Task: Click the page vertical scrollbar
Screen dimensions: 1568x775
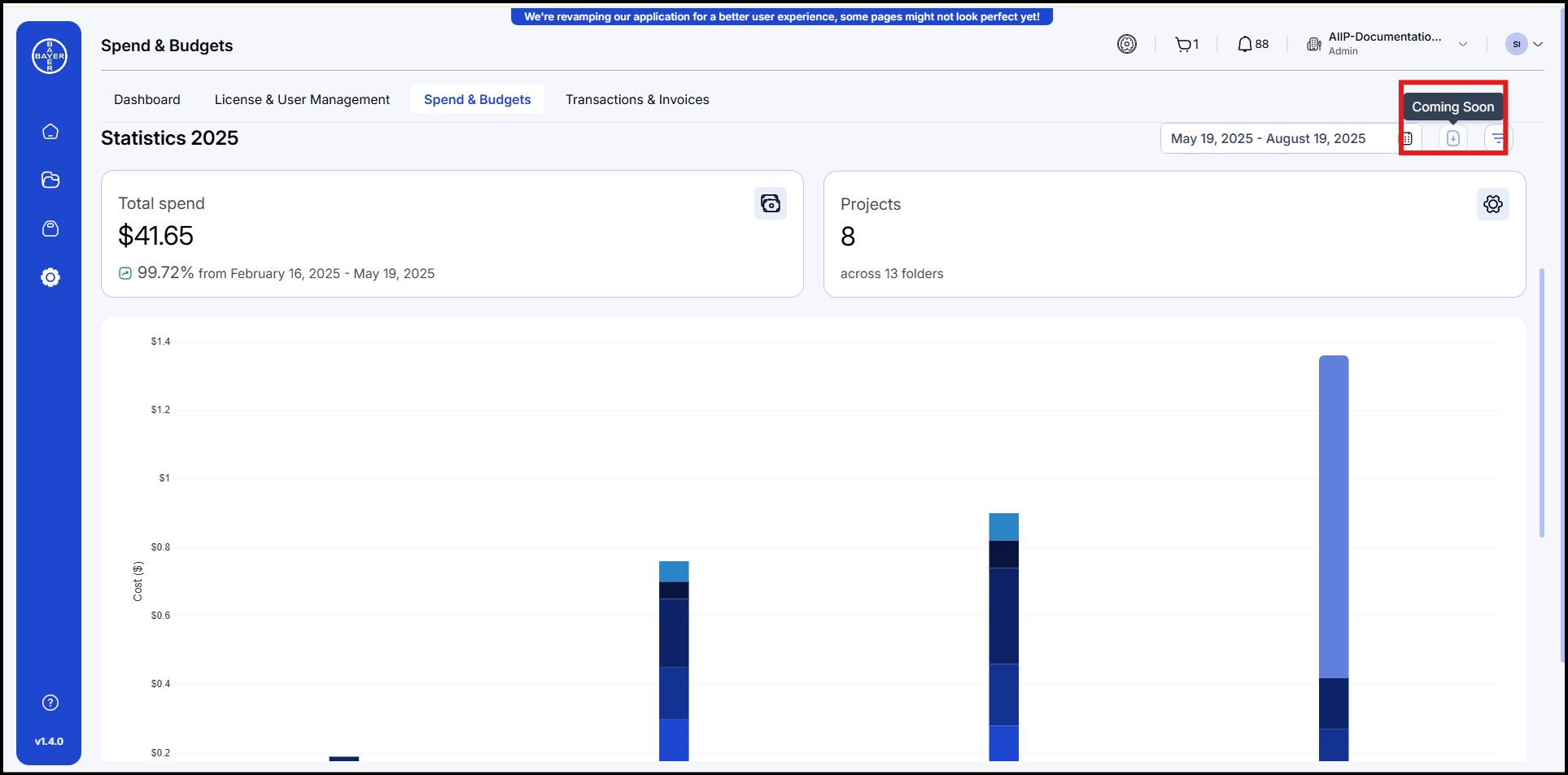Action: click(x=1541, y=403)
